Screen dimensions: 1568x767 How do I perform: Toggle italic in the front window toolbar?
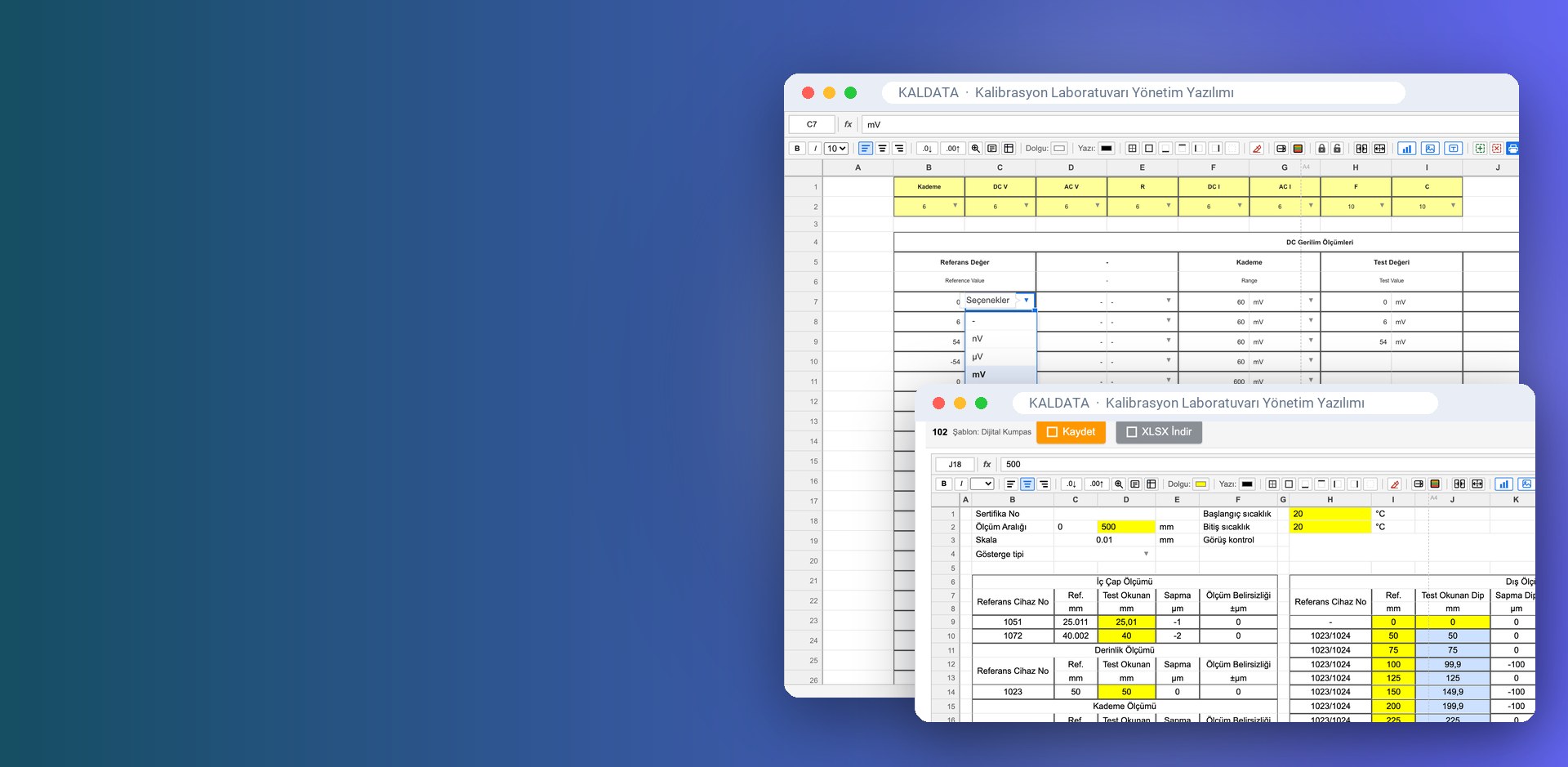961,484
